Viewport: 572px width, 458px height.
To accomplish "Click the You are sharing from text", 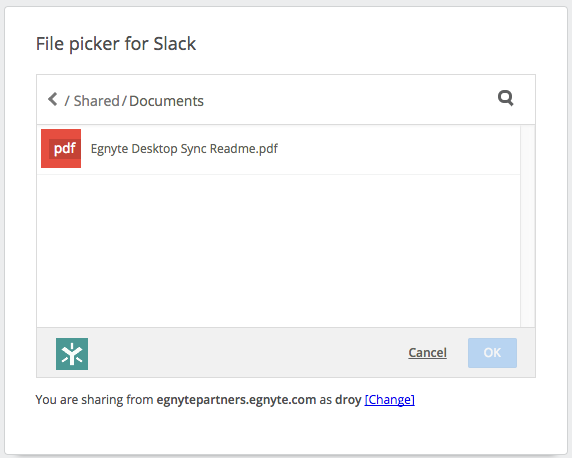I will click(94, 400).
